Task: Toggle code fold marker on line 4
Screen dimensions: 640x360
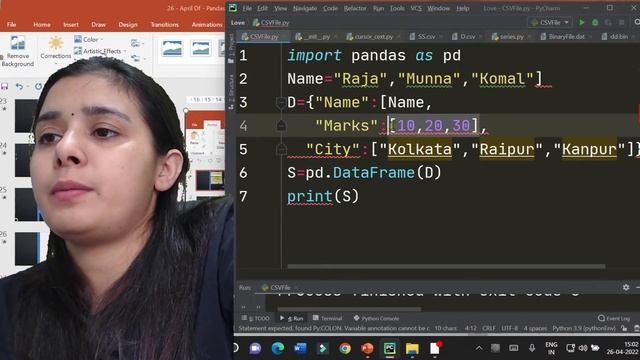Action: (x=281, y=126)
